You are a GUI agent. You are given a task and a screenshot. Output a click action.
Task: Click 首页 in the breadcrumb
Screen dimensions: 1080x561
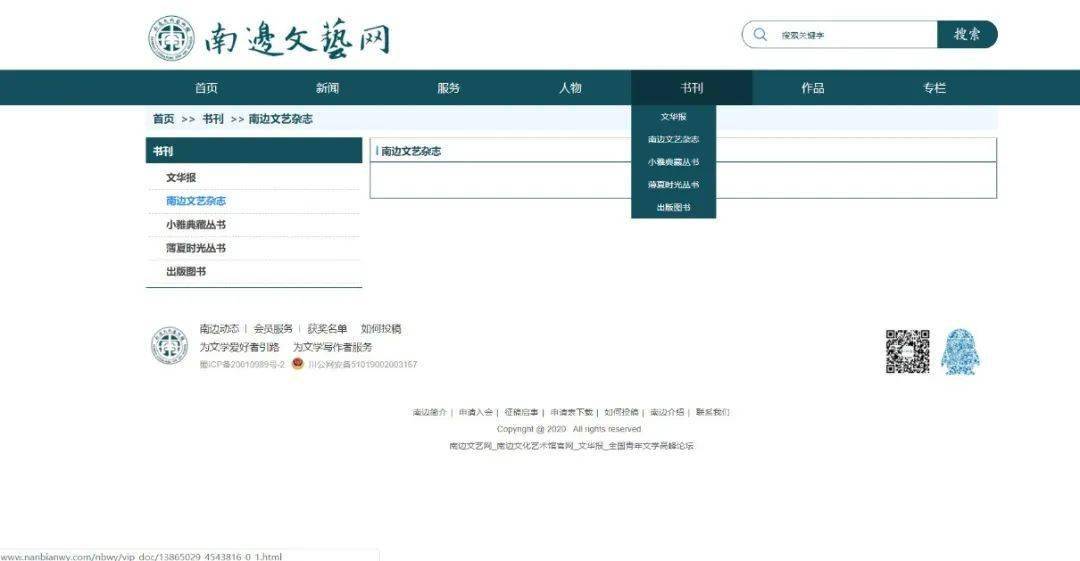[163, 119]
